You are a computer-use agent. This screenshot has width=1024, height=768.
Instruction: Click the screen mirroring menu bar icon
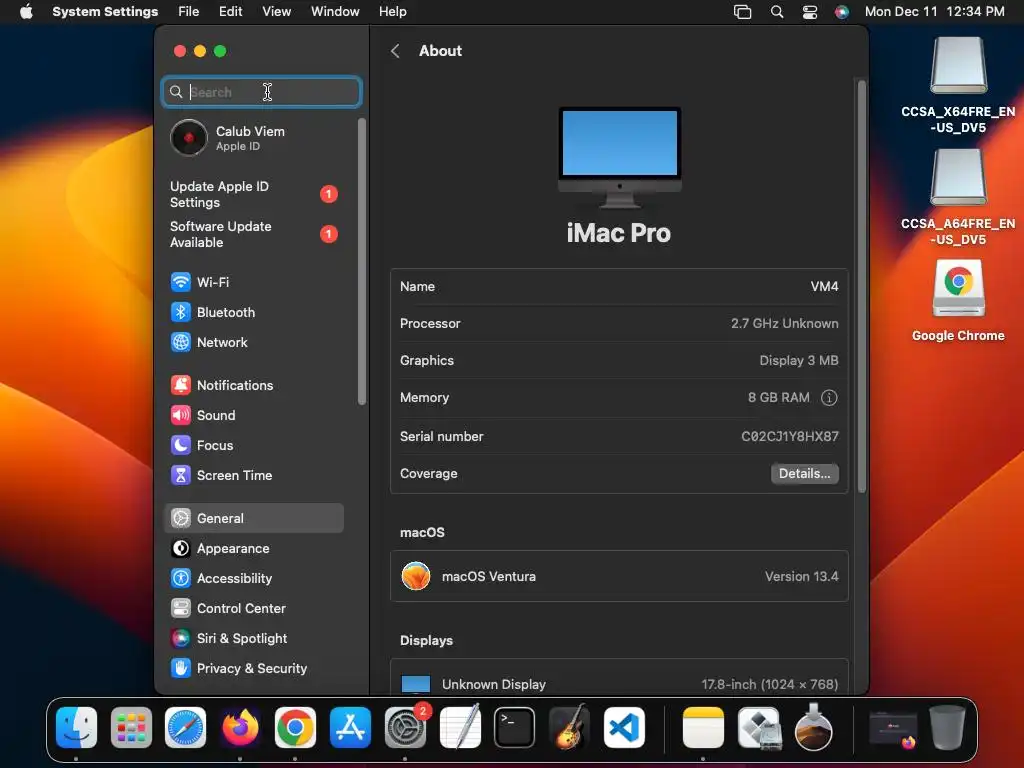point(743,12)
